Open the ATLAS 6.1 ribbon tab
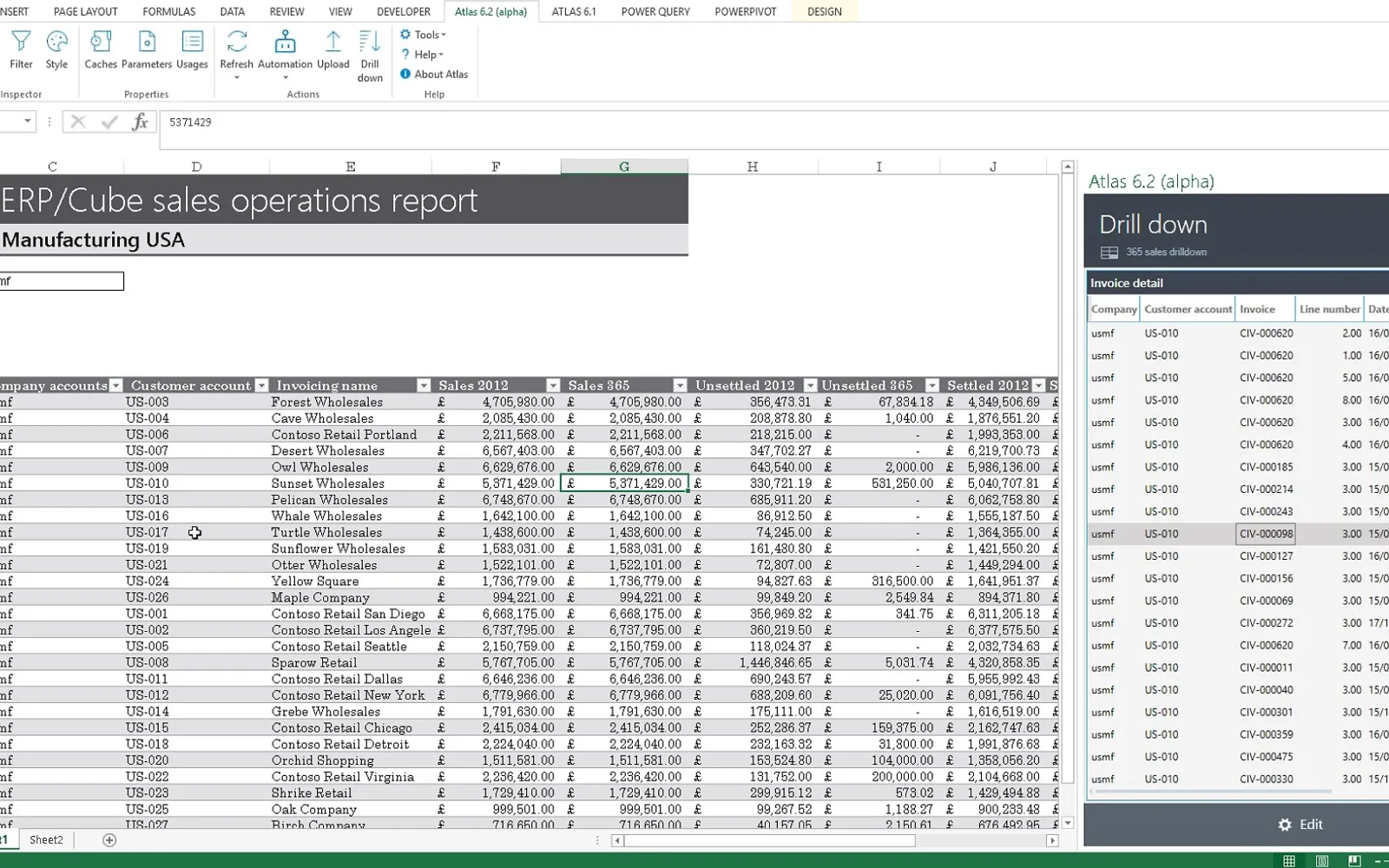The image size is (1389, 868). tap(574, 11)
